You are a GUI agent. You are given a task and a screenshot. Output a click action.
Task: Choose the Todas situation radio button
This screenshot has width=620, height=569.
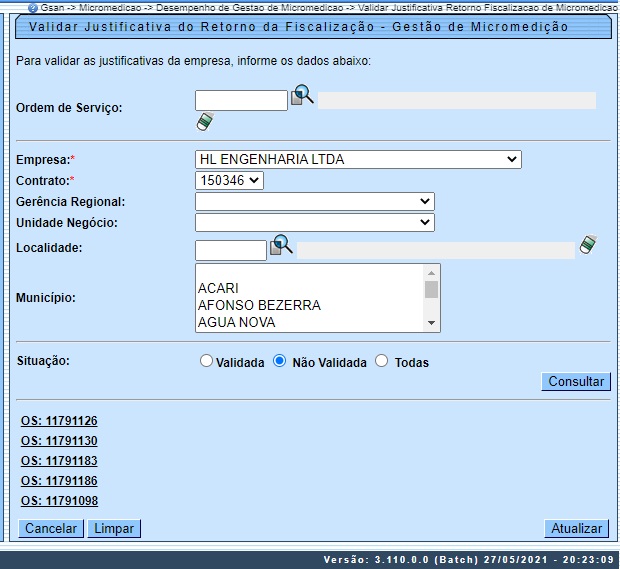(x=381, y=361)
